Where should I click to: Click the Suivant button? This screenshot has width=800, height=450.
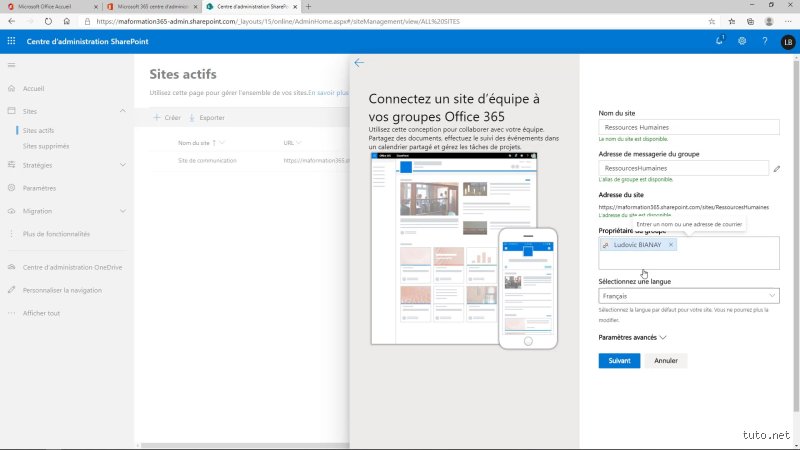[619, 361]
